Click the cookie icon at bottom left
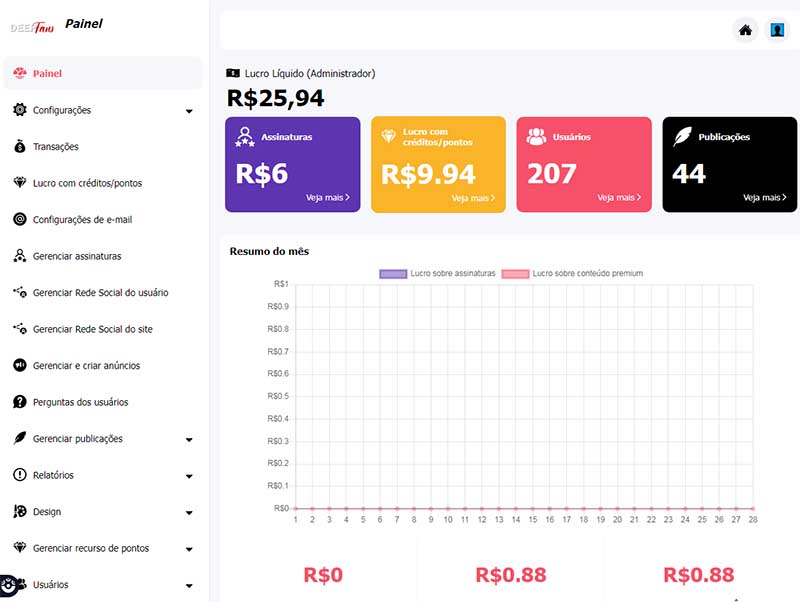800x602 pixels. [8, 584]
